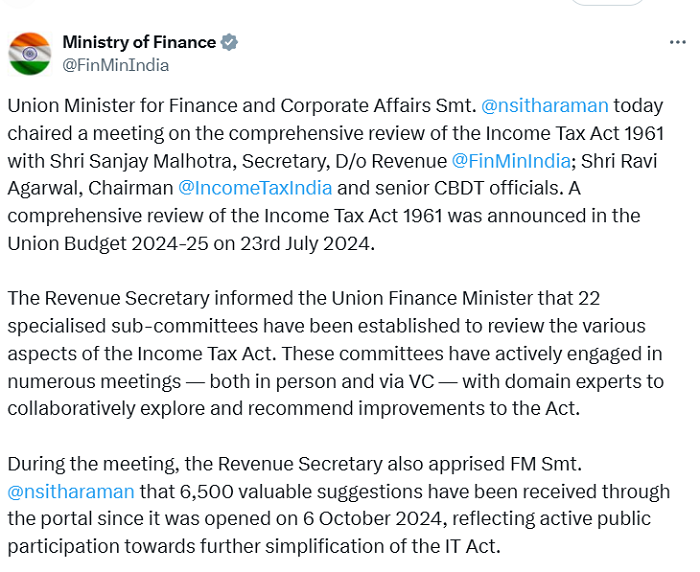Open @nsitharaman mention in the last paragraph

70,491
